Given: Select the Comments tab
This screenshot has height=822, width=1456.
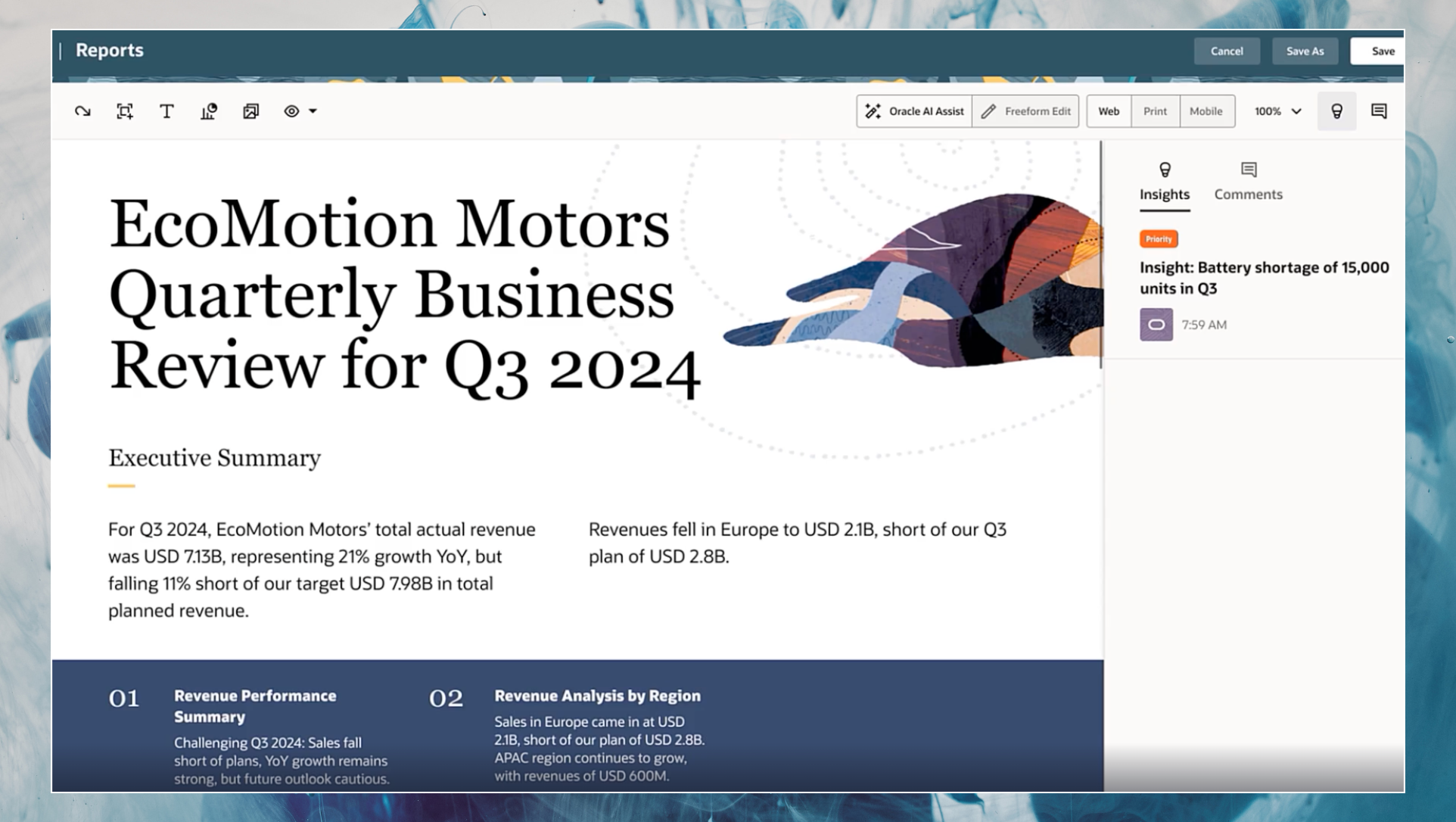Looking at the screenshot, I should (1249, 182).
